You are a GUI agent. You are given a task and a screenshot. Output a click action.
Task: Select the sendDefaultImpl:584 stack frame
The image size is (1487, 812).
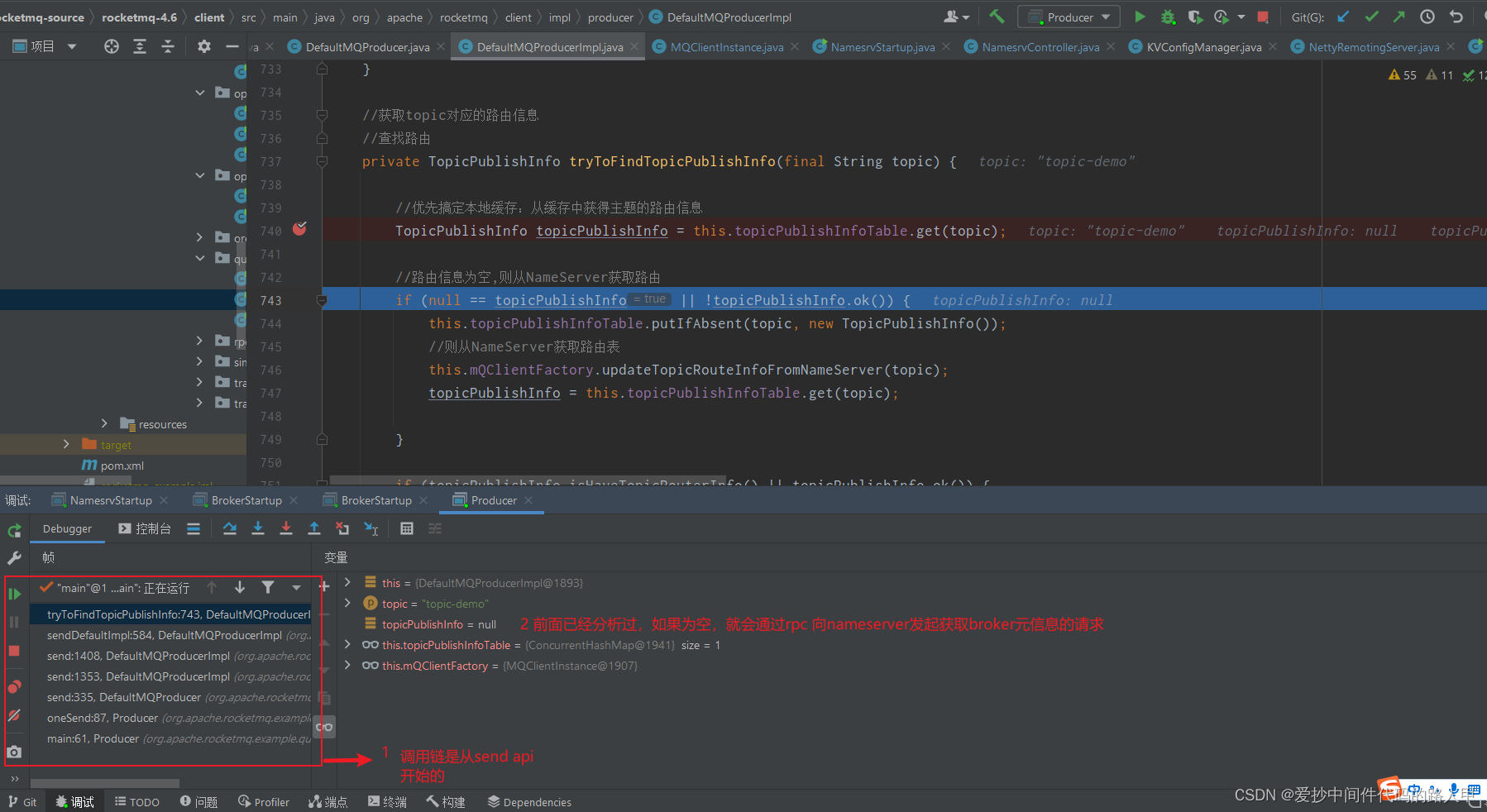click(171, 635)
